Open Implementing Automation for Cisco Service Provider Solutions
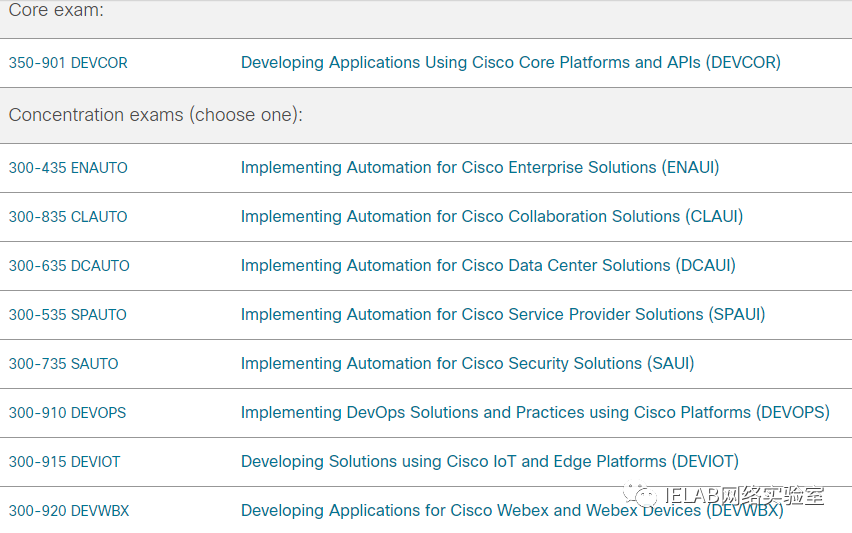Image resolution: width=852 pixels, height=533 pixels. tap(503, 314)
